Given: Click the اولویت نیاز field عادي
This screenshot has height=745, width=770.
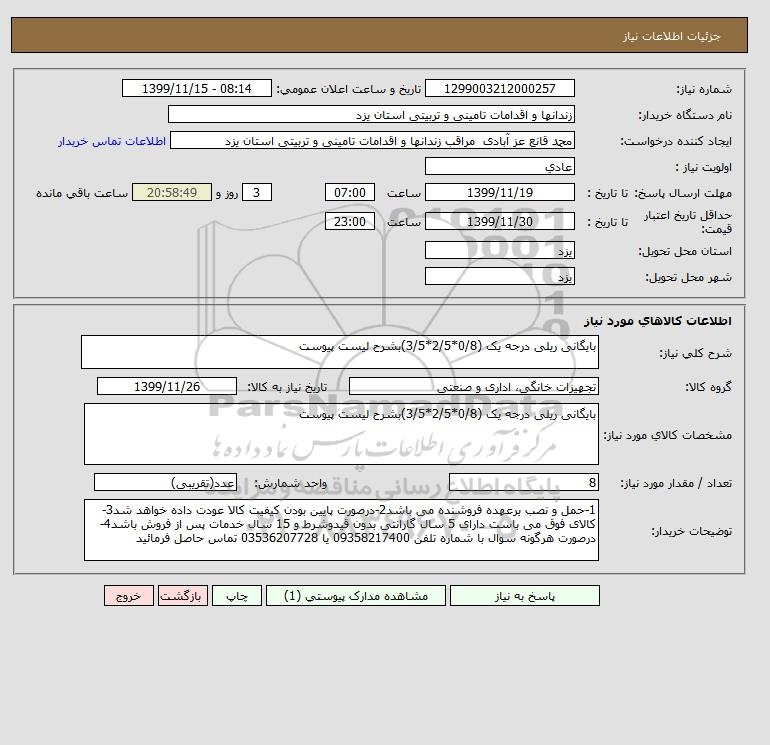Looking at the screenshot, I should (499, 166).
